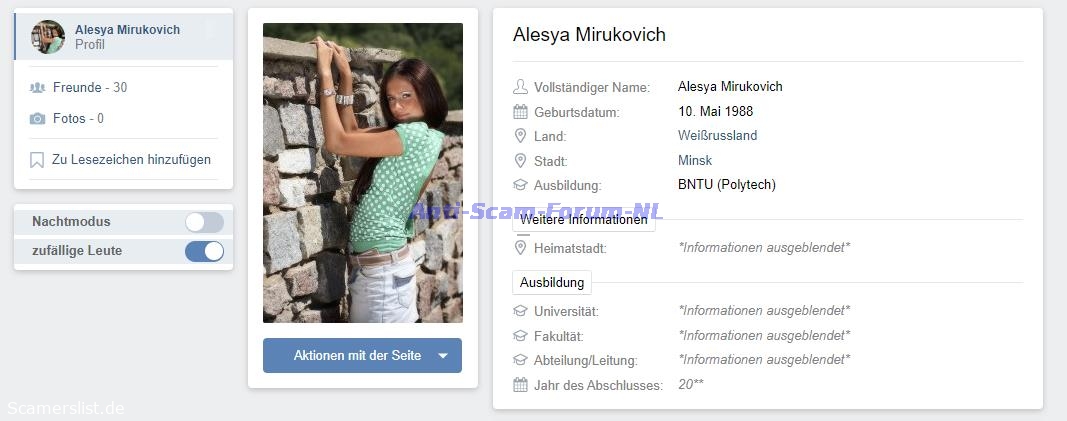Click the calendar icon beside Jahr des Abschlusses

pyautogui.click(x=520, y=385)
